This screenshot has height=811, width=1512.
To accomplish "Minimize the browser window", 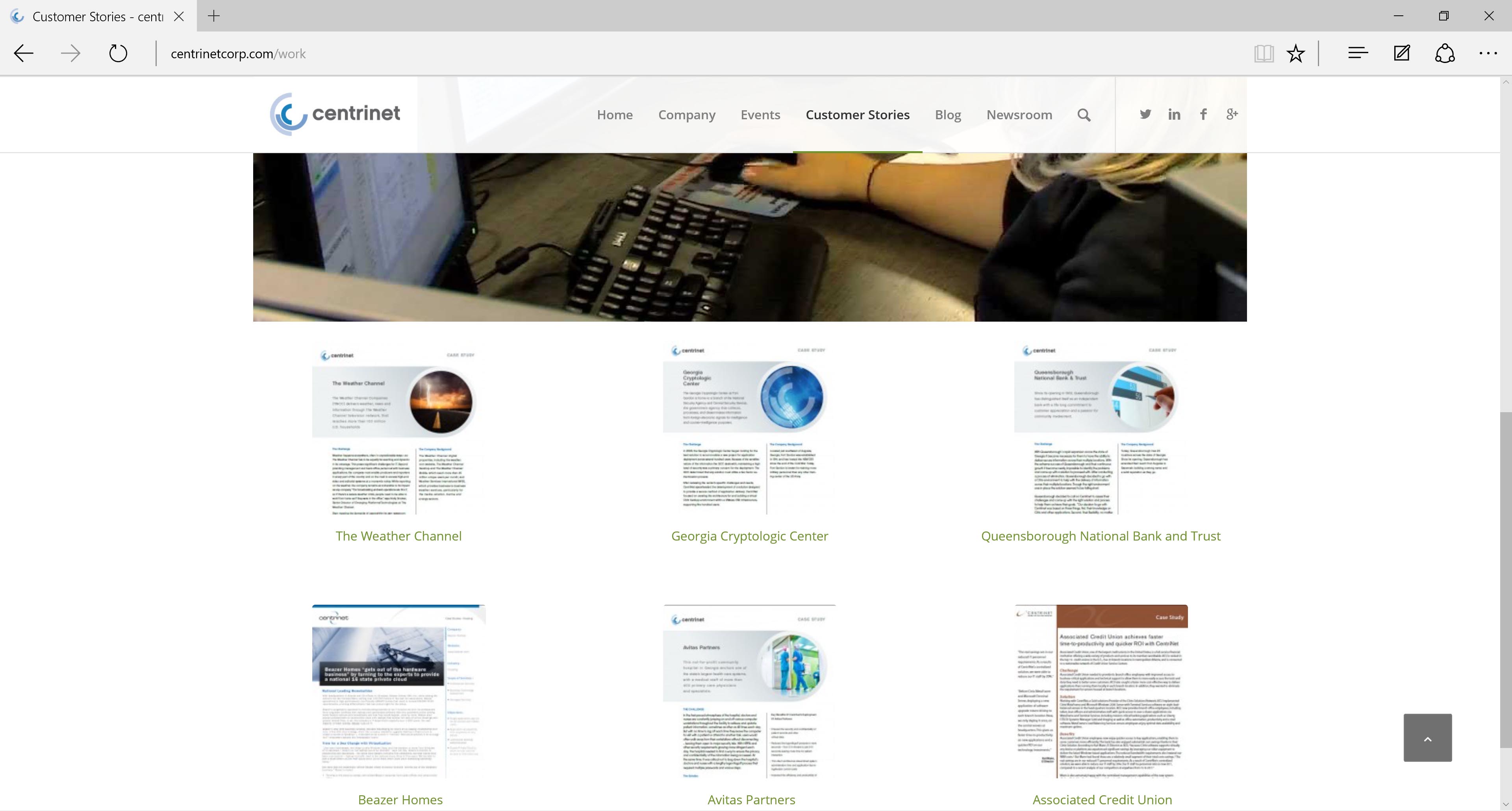I will tap(1399, 16).
